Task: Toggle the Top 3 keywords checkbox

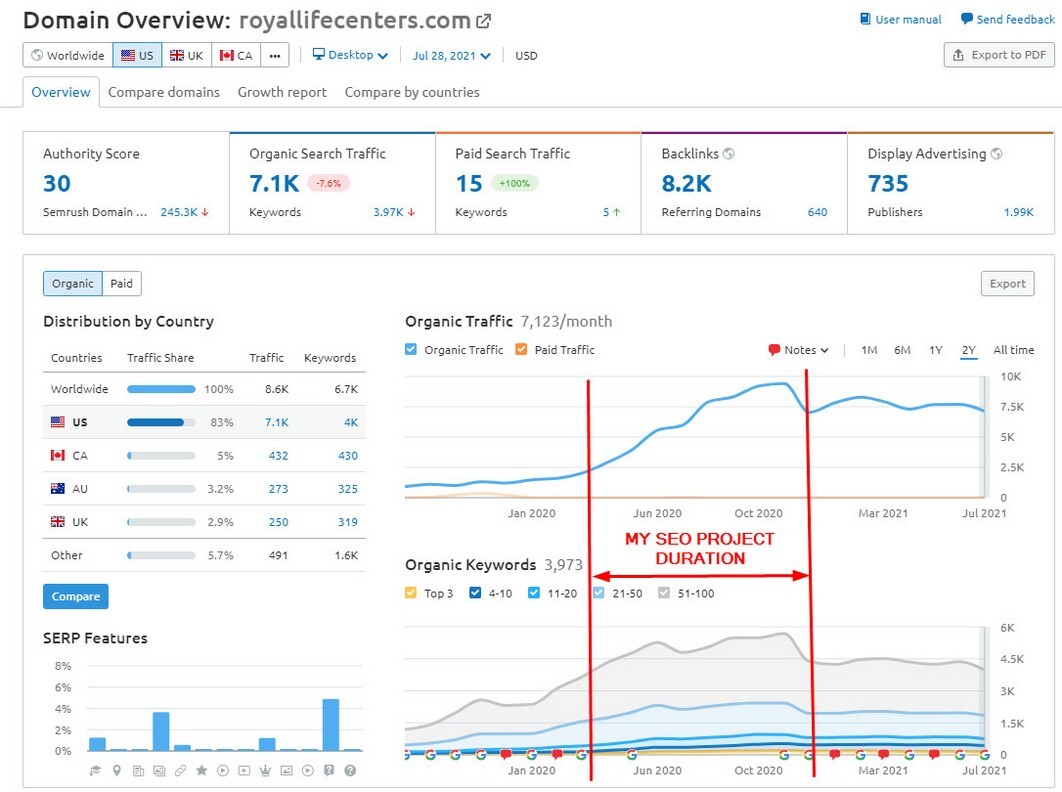Action: (x=410, y=593)
